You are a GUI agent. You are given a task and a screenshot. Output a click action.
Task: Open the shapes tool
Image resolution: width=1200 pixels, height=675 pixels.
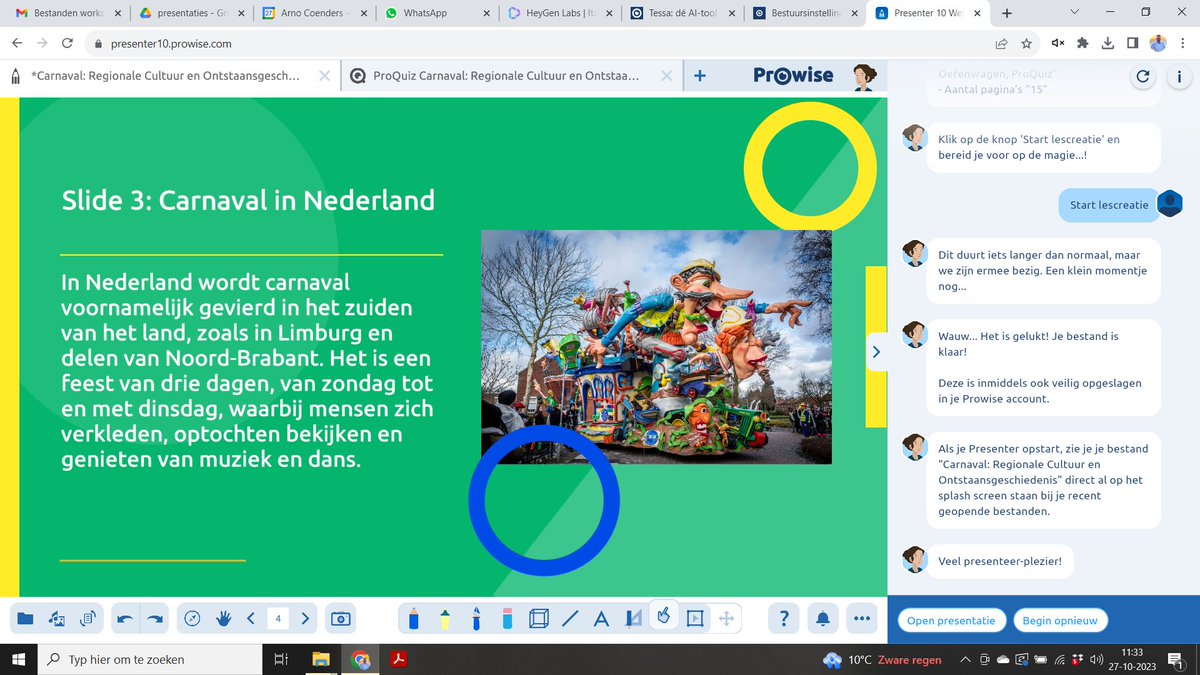[x=538, y=618]
